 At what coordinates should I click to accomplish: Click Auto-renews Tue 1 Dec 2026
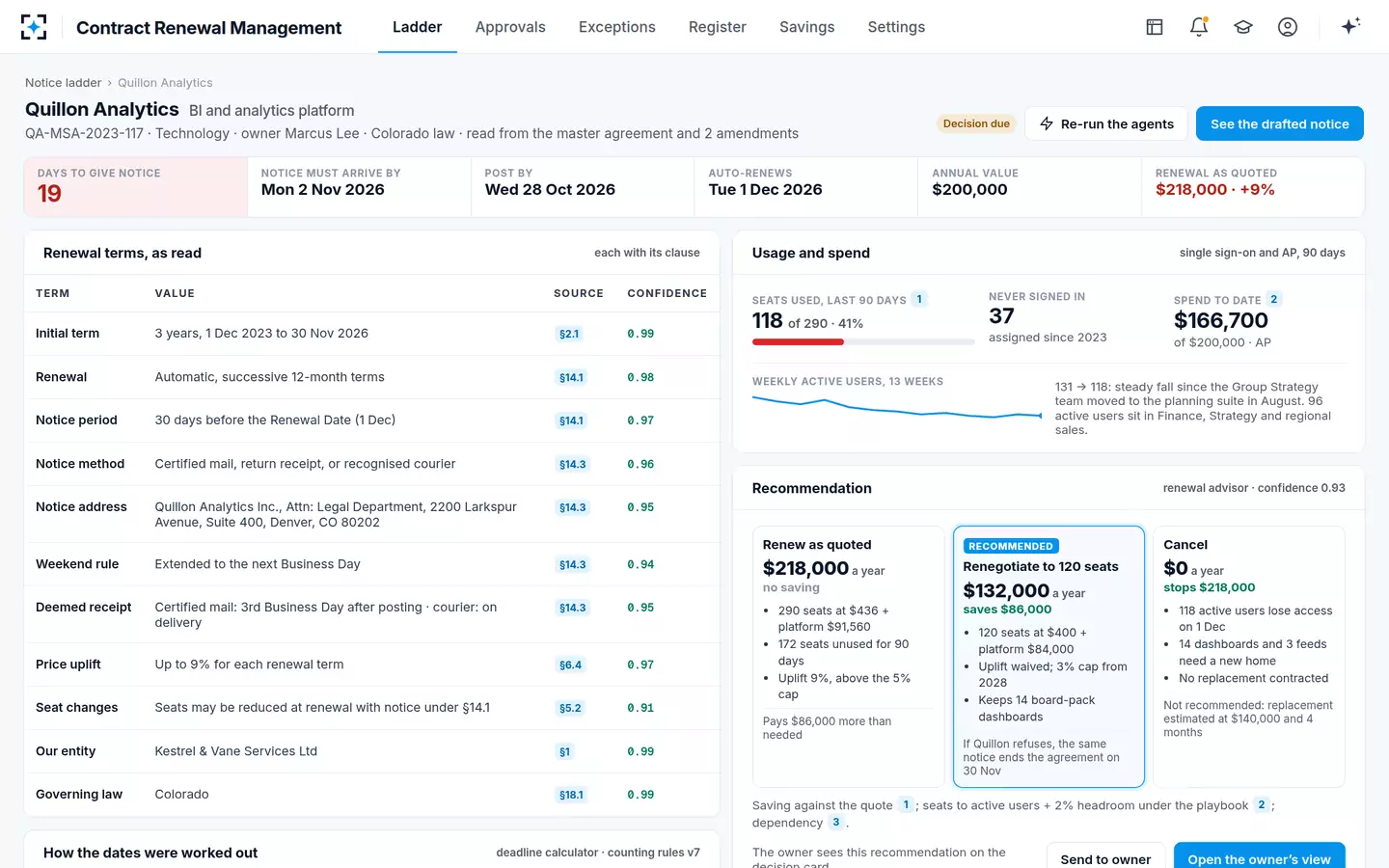point(765,189)
